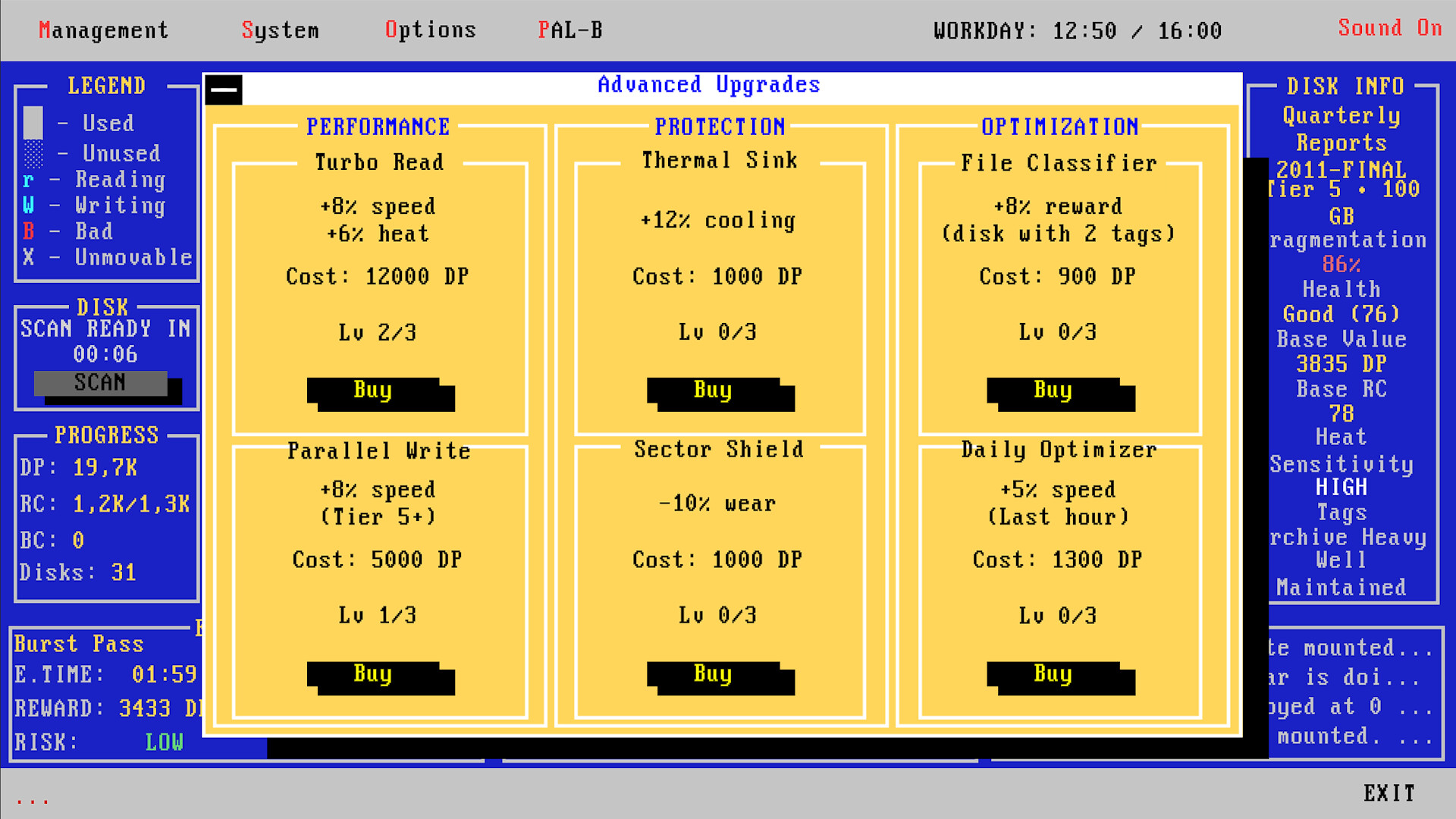Buy the Parallel Write upgrade
1456x819 pixels.
[373, 673]
